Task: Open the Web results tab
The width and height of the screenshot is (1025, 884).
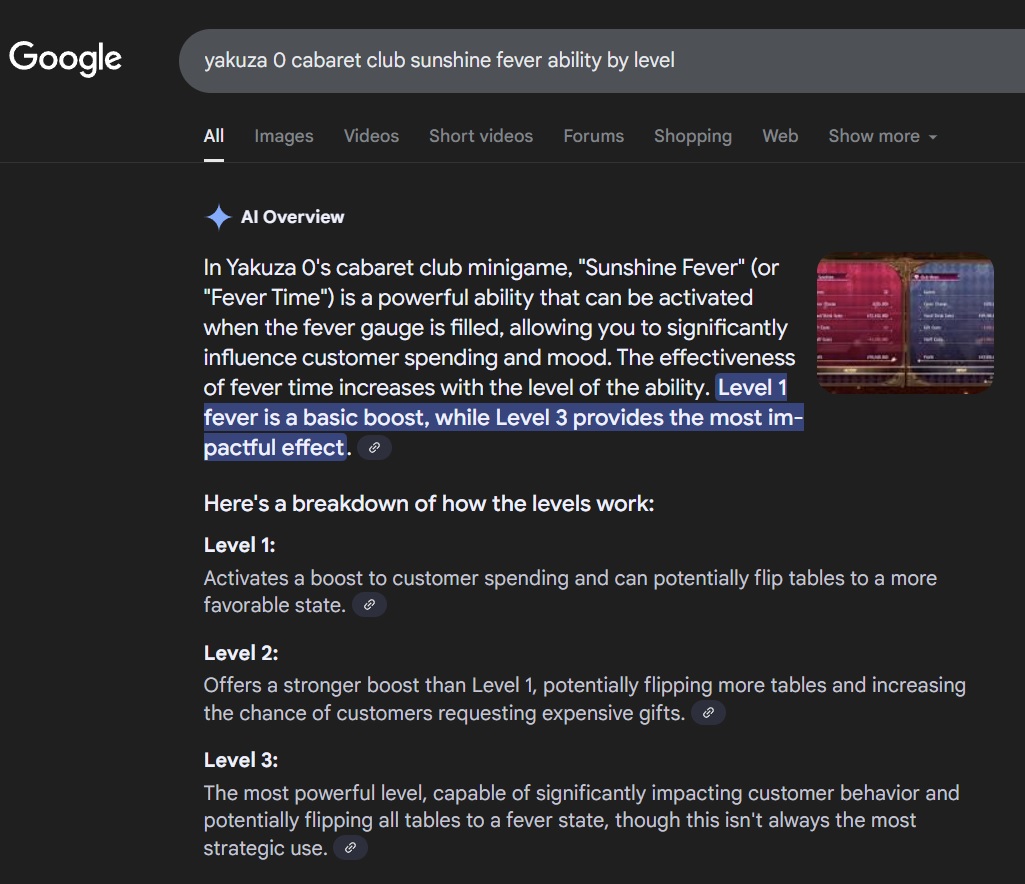Action: point(780,136)
